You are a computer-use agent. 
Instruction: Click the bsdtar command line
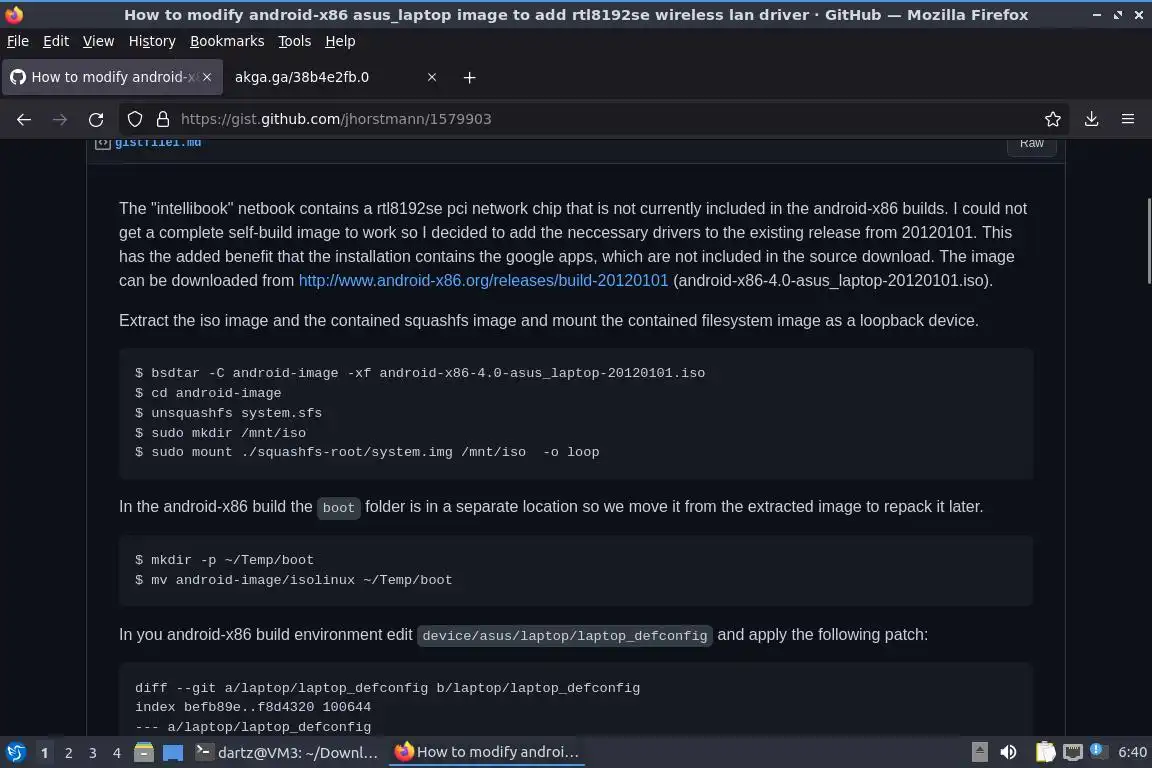click(420, 373)
